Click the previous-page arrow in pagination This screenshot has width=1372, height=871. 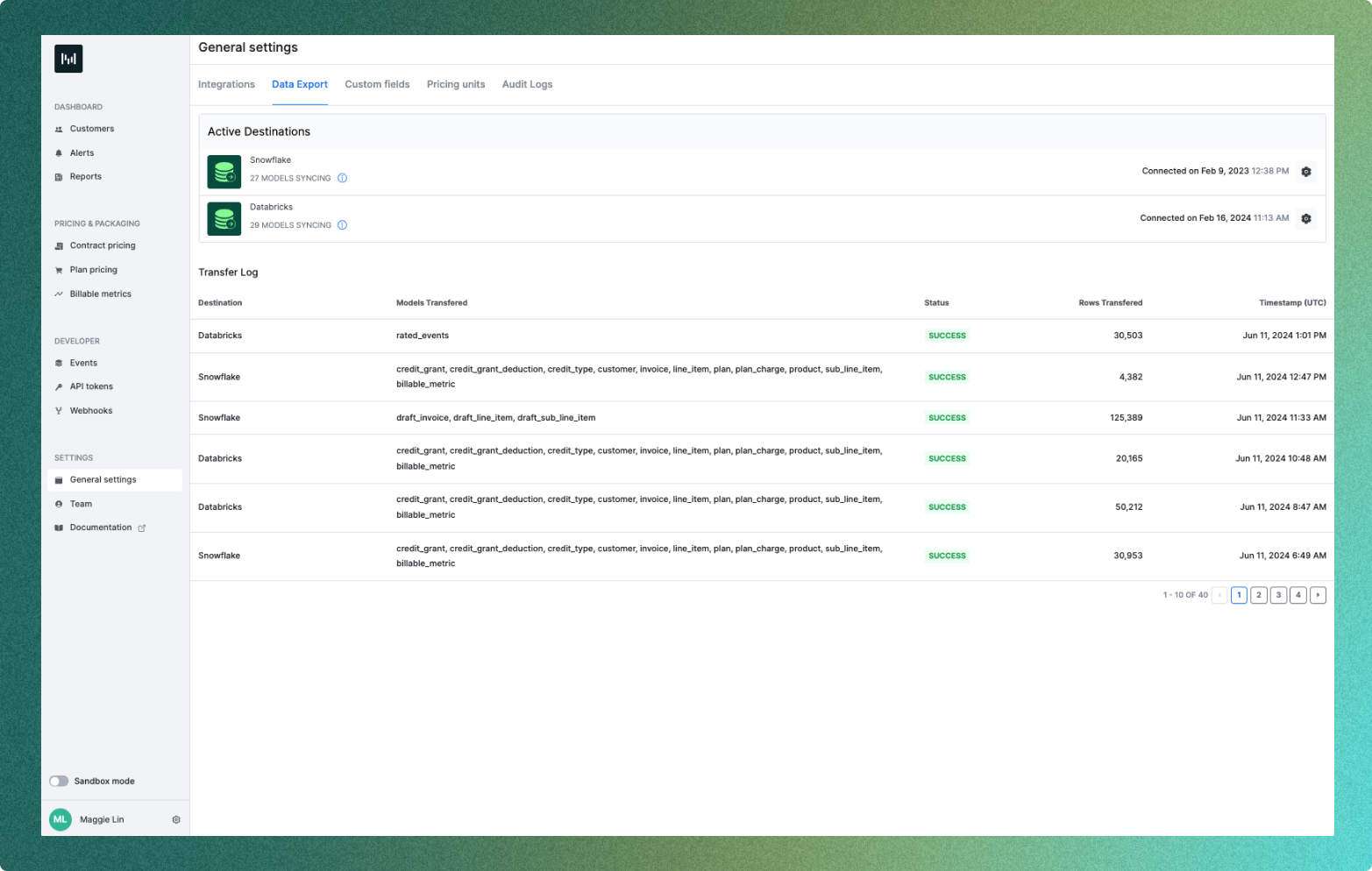point(1219,595)
